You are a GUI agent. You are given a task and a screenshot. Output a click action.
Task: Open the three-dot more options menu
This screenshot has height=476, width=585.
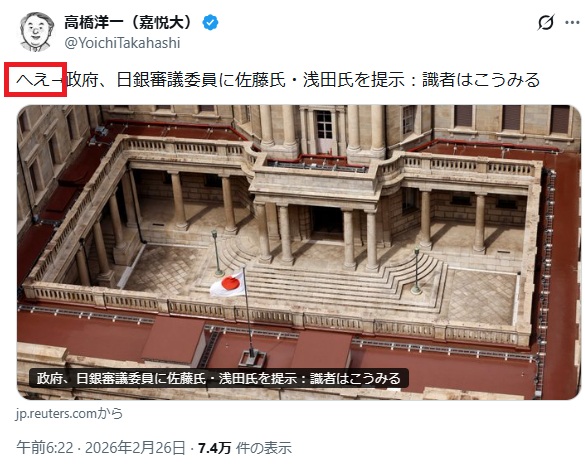click(x=572, y=23)
